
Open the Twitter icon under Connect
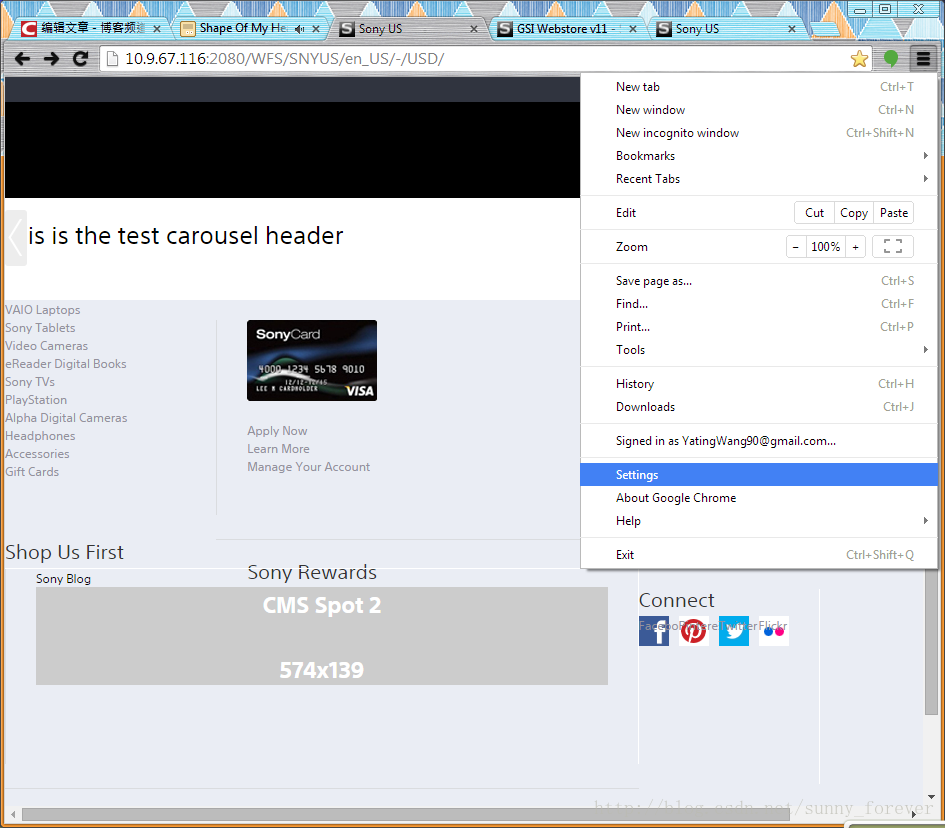pos(733,631)
